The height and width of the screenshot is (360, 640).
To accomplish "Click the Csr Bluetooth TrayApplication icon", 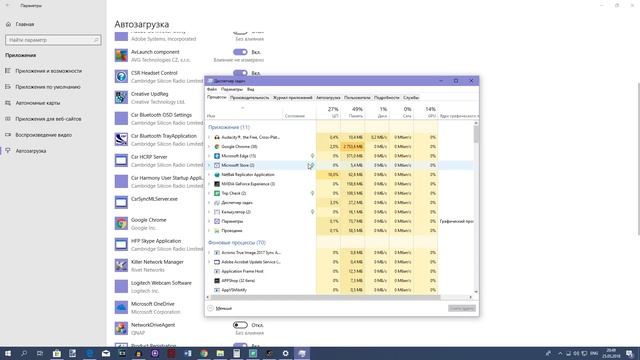I will (121, 139).
